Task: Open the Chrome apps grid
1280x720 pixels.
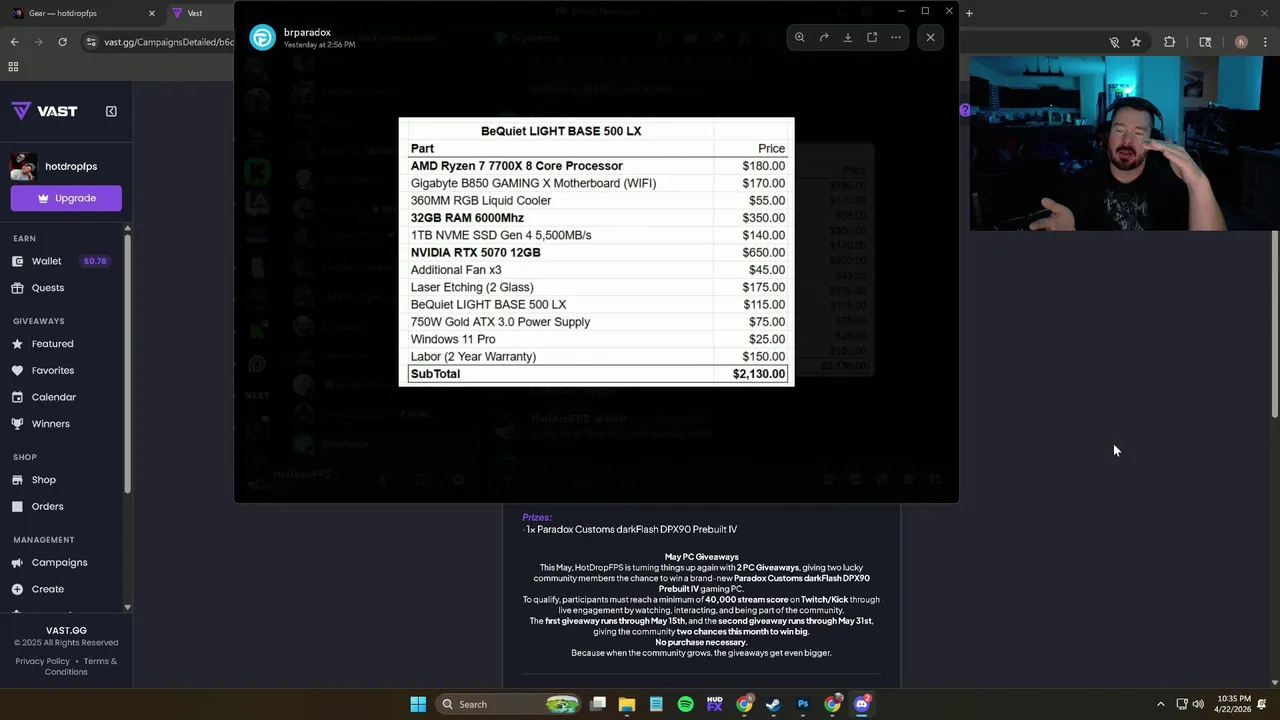Action: click(13, 67)
